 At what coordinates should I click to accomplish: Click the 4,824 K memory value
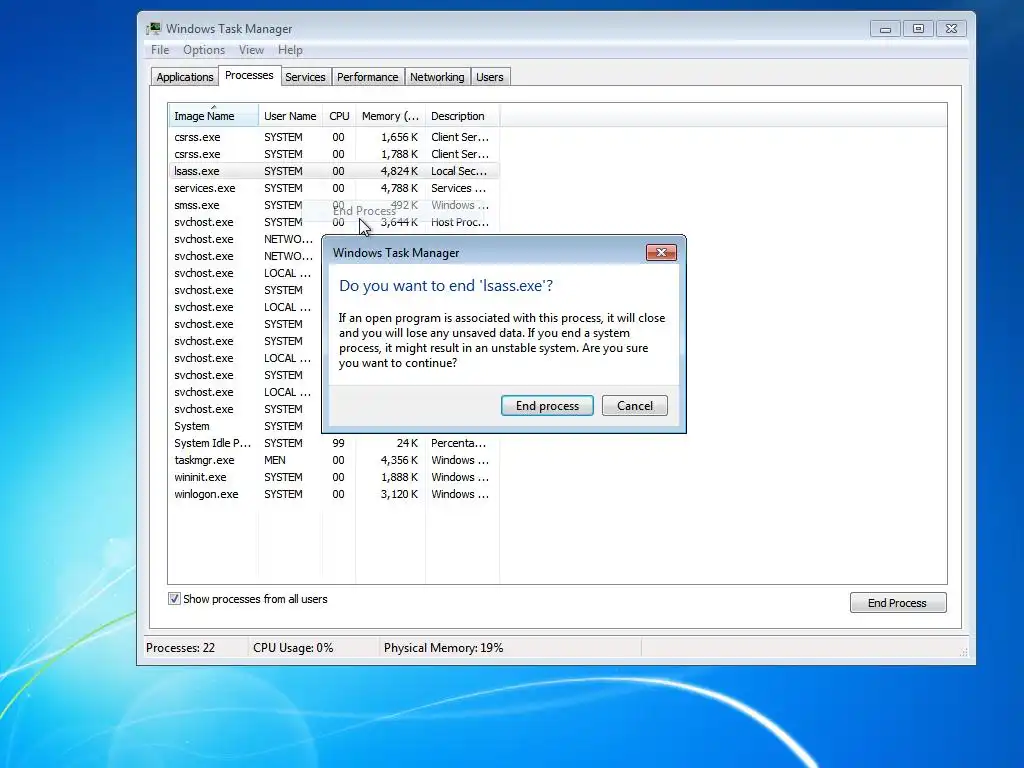coord(399,171)
